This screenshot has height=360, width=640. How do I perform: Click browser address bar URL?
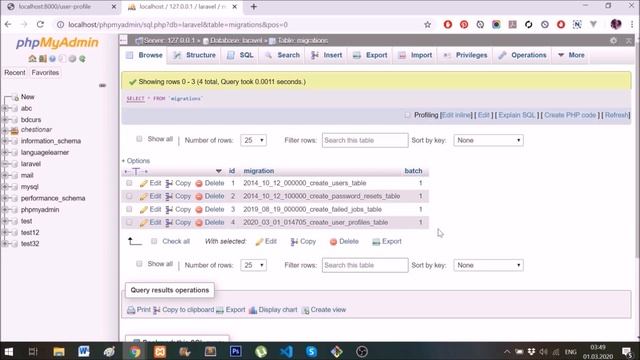[x=178, y=24]
